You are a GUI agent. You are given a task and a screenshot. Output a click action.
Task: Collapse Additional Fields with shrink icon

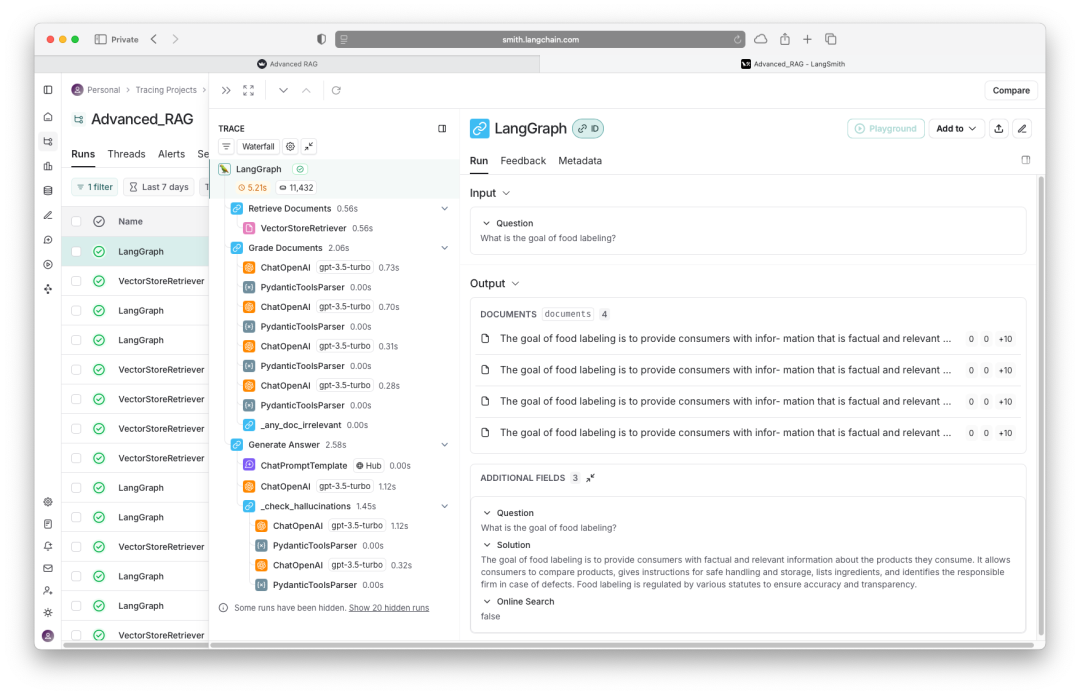point(590,477)
